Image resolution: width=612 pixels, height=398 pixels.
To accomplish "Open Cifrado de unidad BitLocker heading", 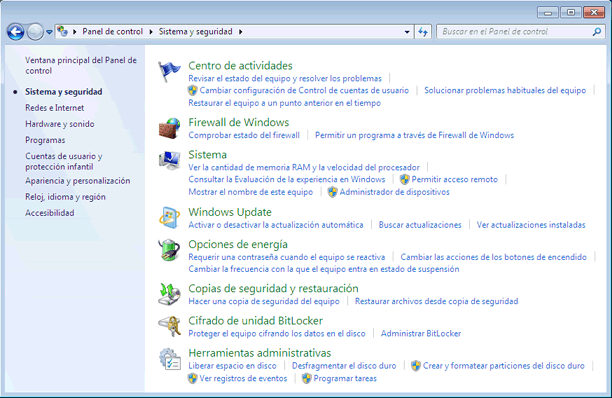I will (x=255, y=321).
